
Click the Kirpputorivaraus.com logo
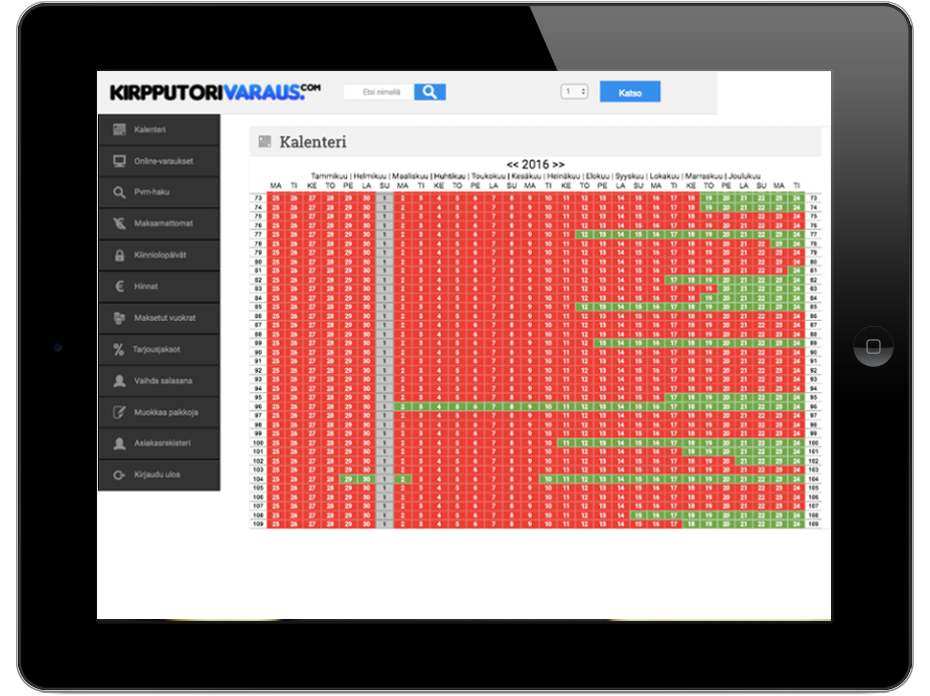[215, 92]
